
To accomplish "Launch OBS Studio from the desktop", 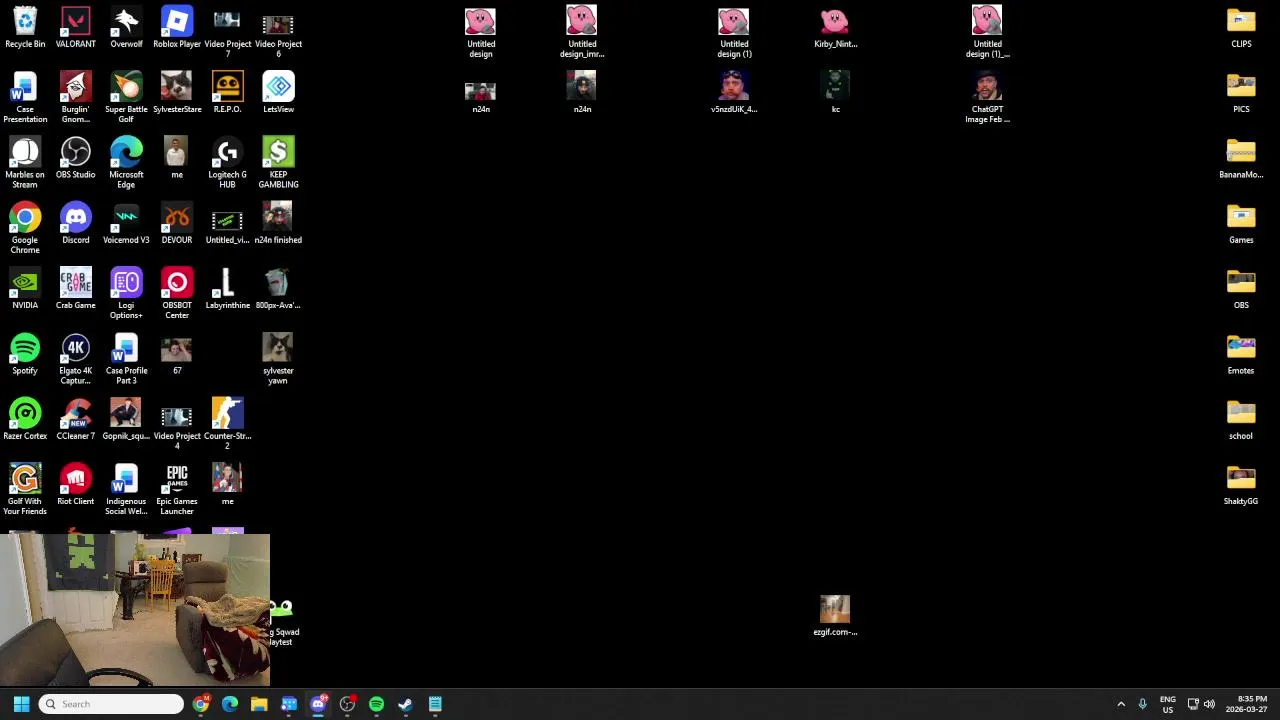I will pyautogui.click(x=76, y=158).
